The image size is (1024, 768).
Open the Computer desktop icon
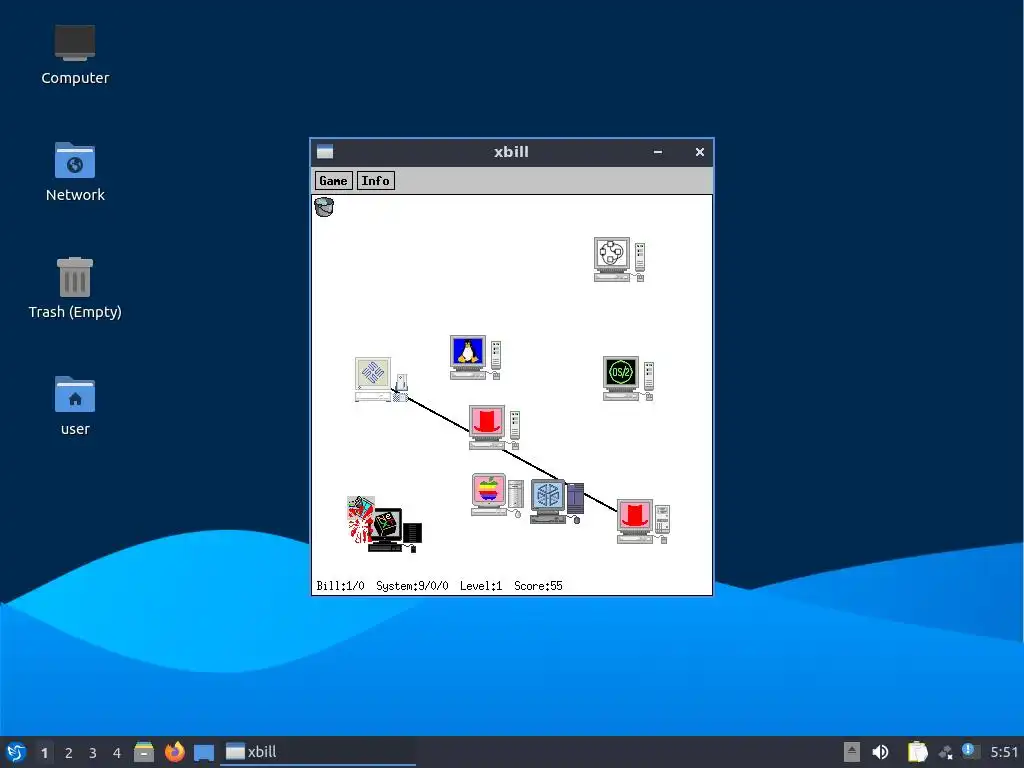click(x=75, y=55)
